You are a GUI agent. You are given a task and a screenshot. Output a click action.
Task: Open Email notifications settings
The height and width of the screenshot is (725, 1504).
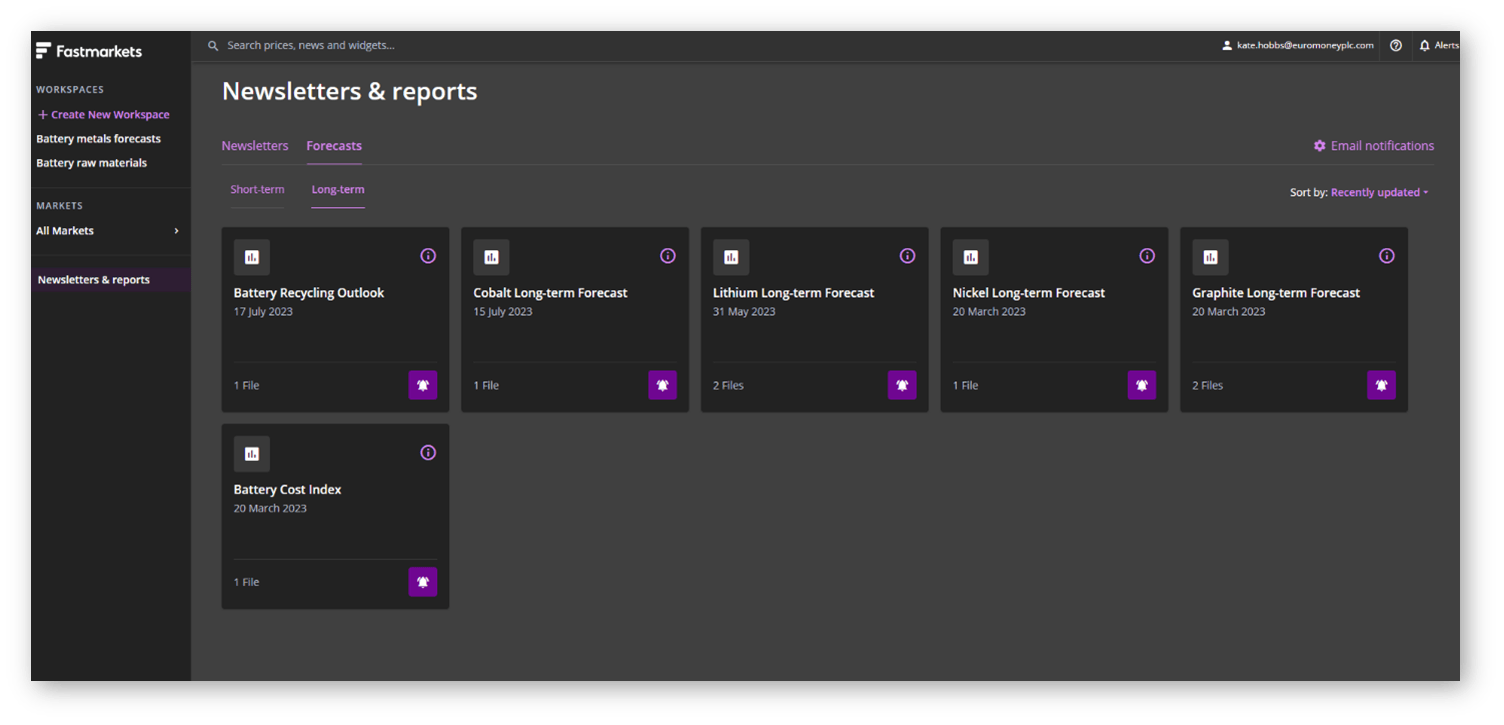(1374, 146)
